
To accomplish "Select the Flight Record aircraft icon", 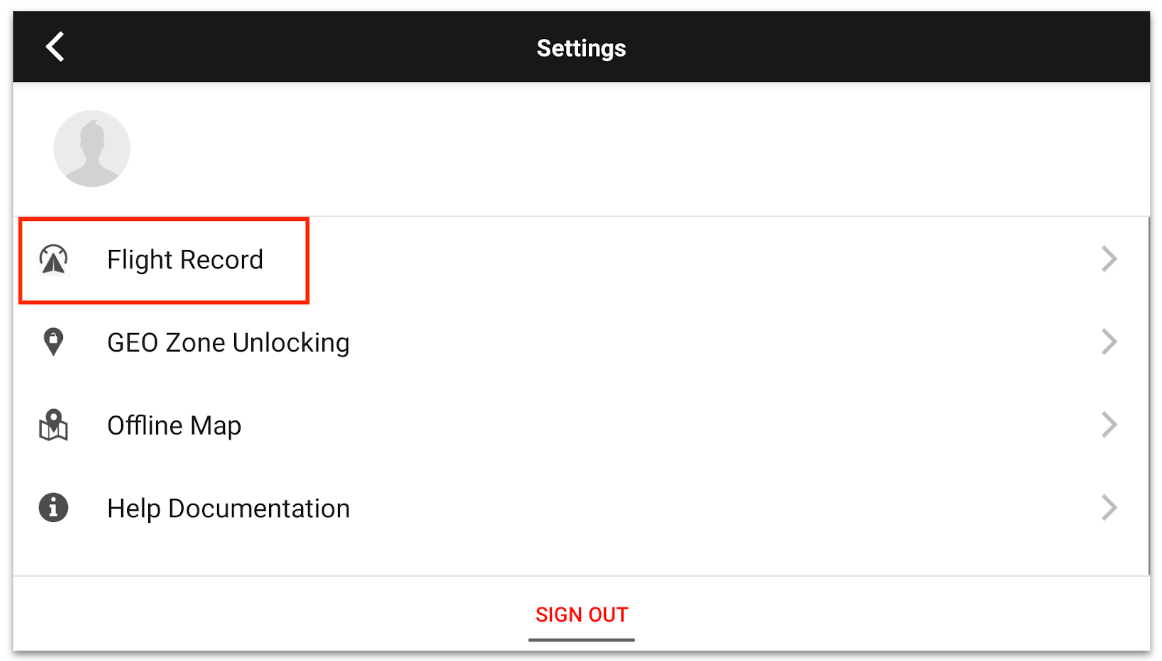I will 53,259.
